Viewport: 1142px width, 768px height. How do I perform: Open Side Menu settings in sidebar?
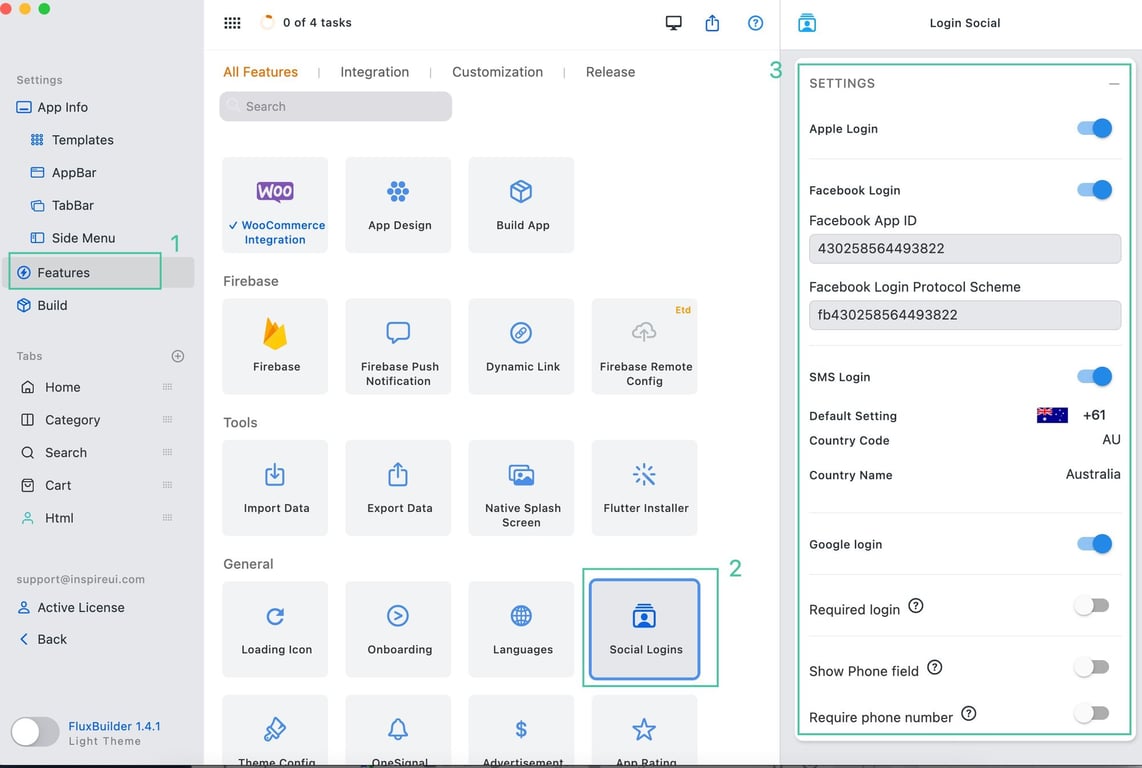click(x=73, y=238)
